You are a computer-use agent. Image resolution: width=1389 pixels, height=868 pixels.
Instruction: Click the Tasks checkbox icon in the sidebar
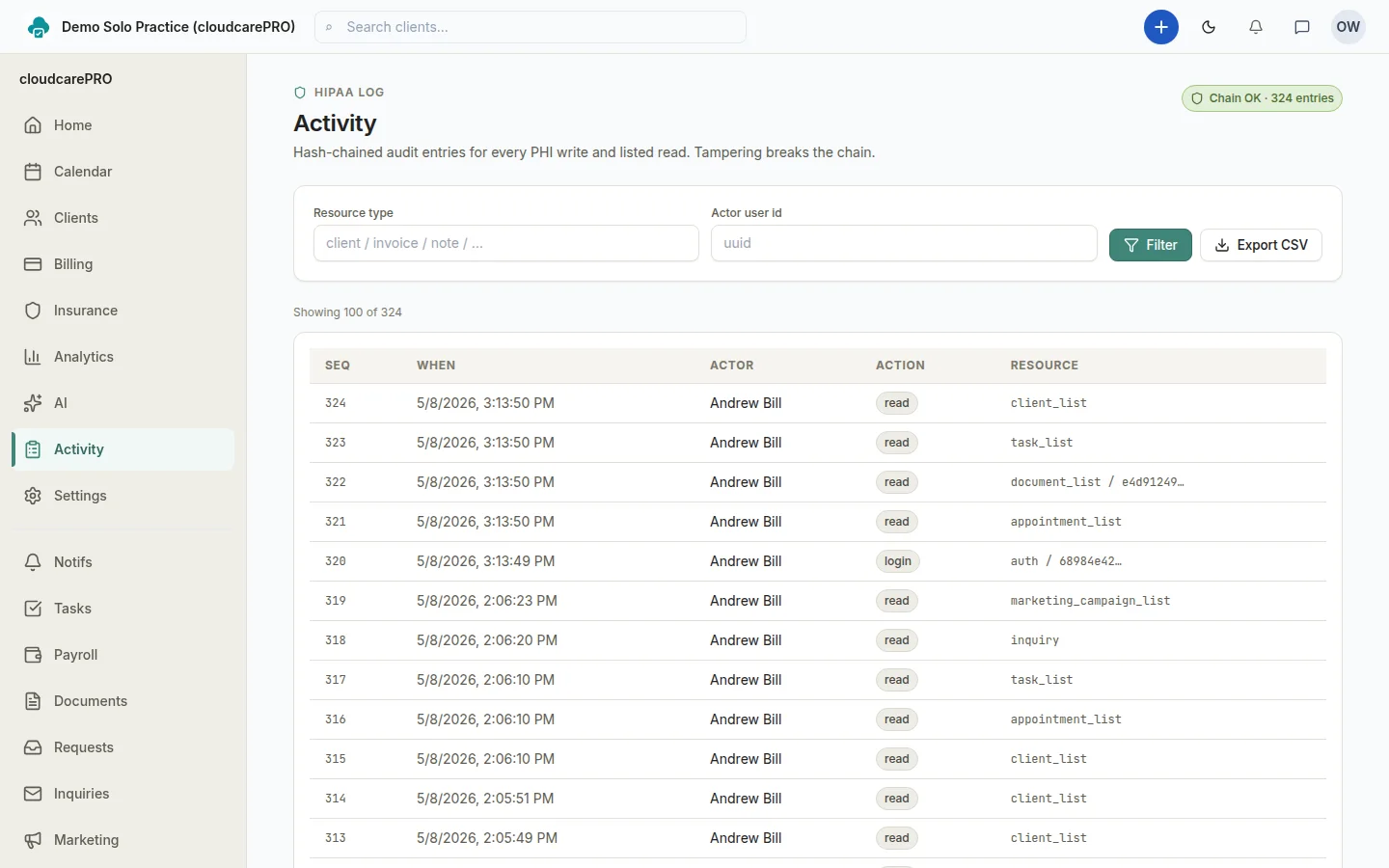tap(33, 609)
